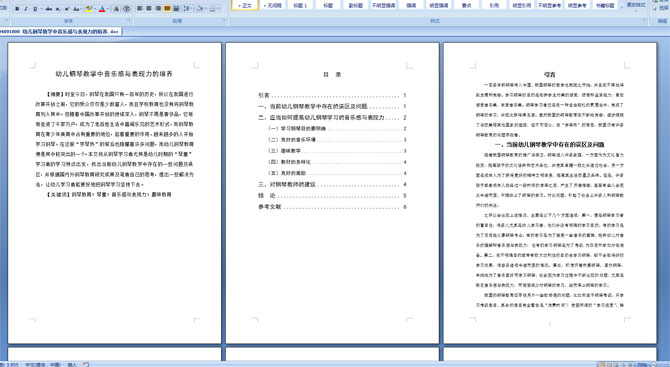
Task: Click the superscript icon
Action: [x=67, y=9]
